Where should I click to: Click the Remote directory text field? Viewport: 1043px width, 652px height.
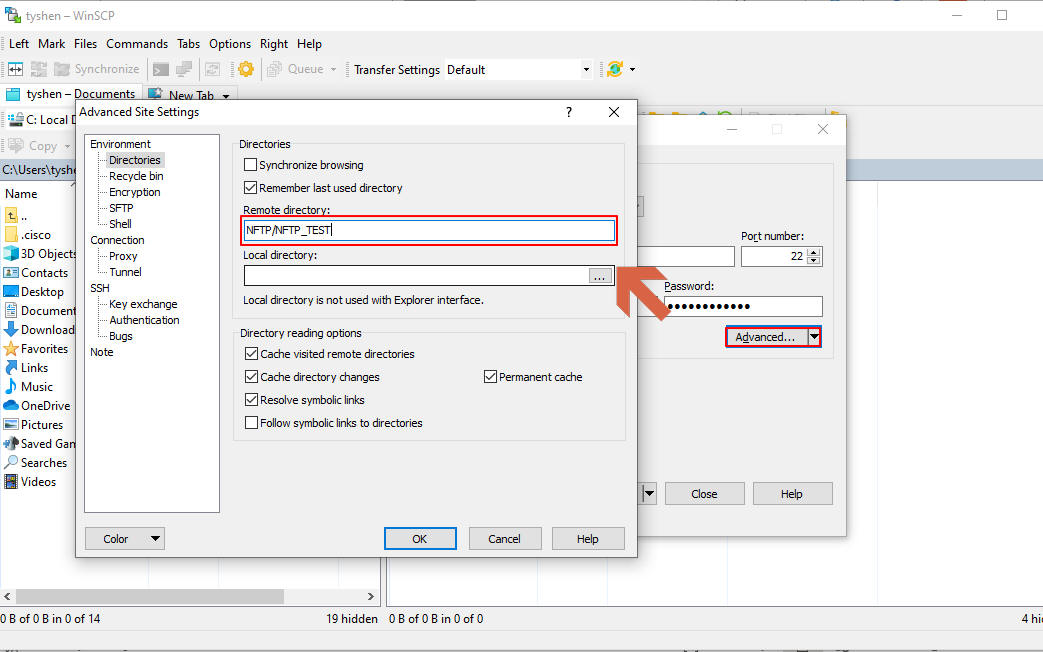tap(429, 230)
